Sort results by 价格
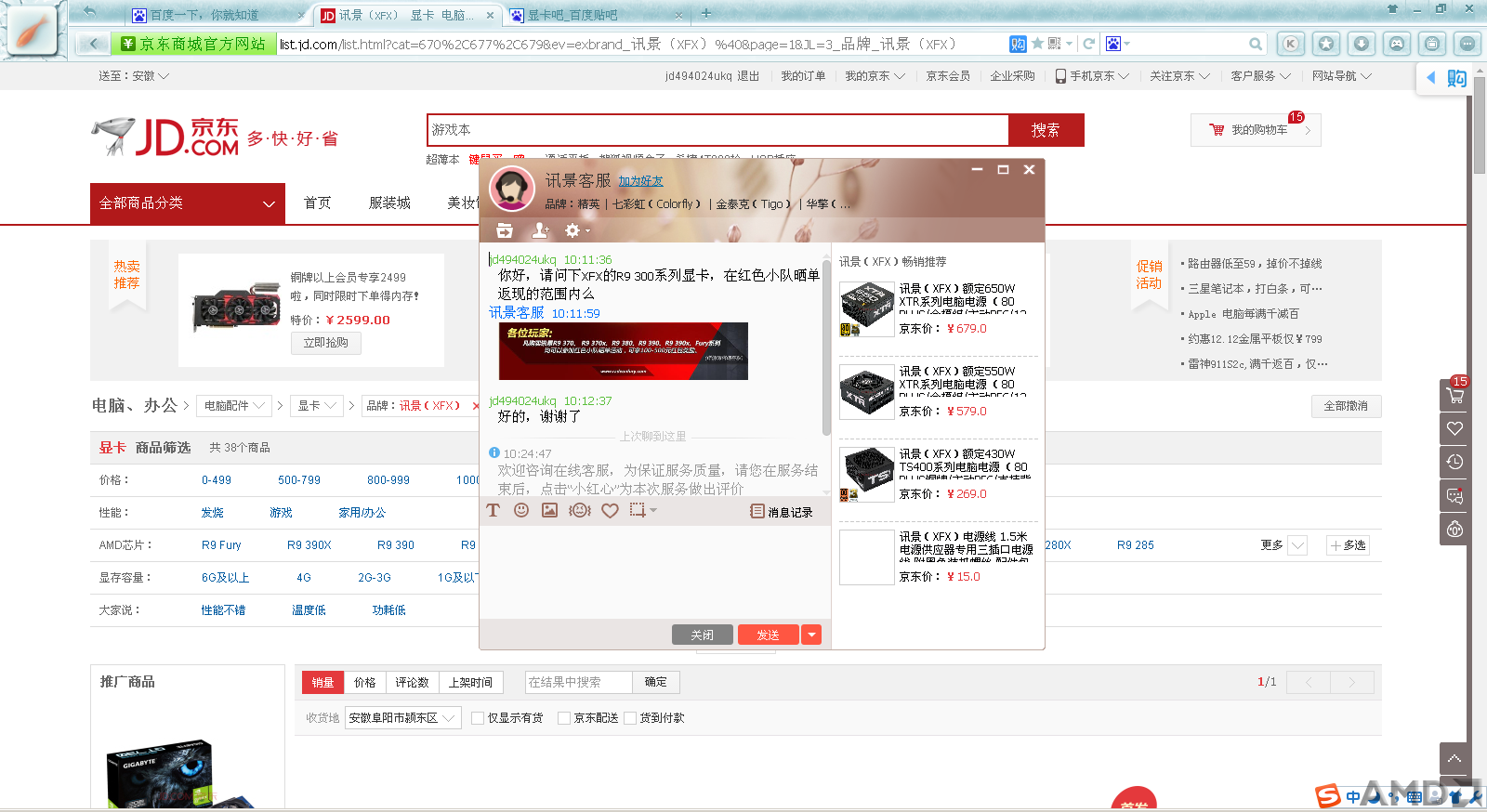This screenshot has width=1487, height=812. coord(365,682)
